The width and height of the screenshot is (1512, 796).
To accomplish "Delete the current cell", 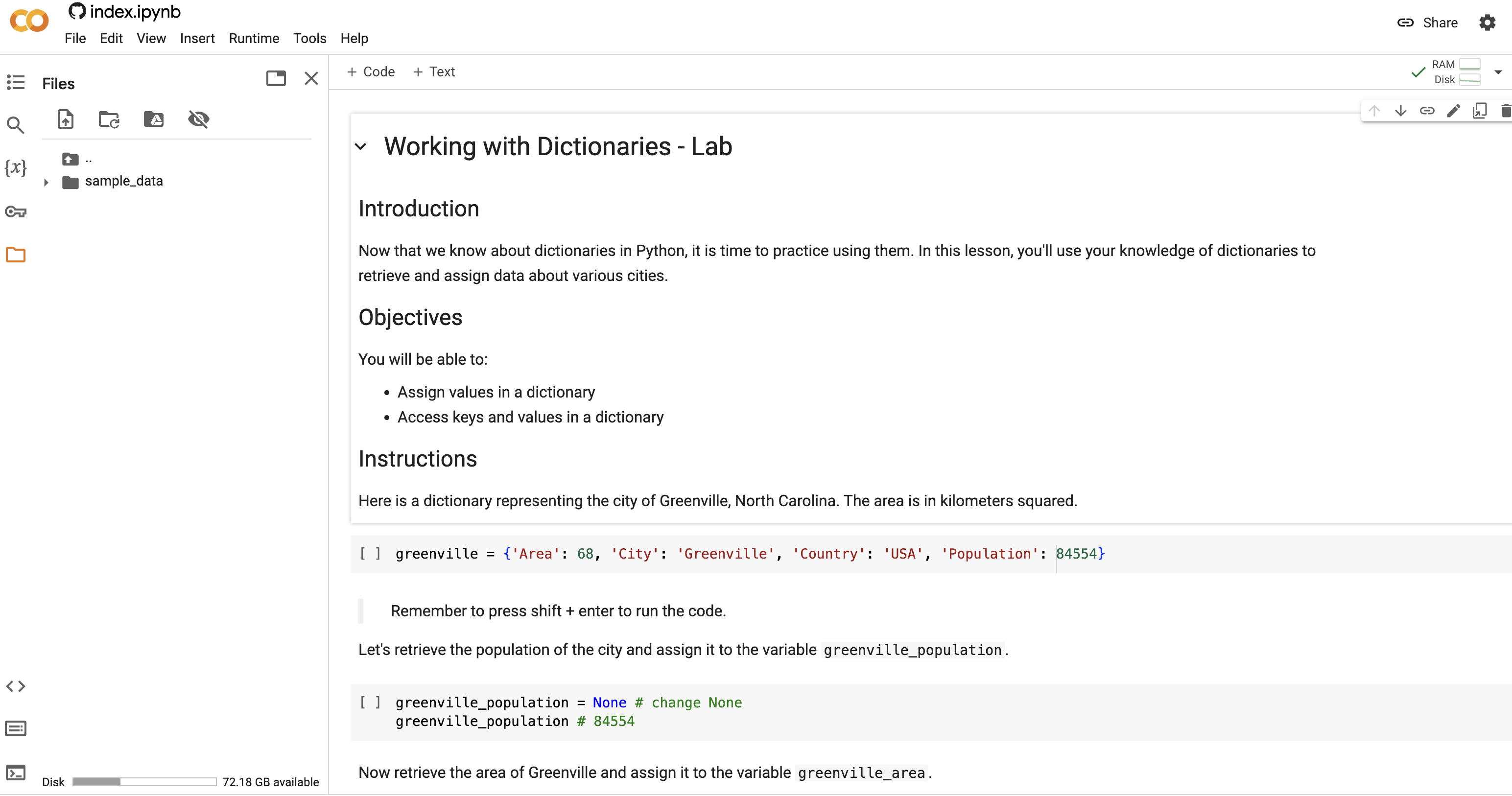I will (1505, 110).
